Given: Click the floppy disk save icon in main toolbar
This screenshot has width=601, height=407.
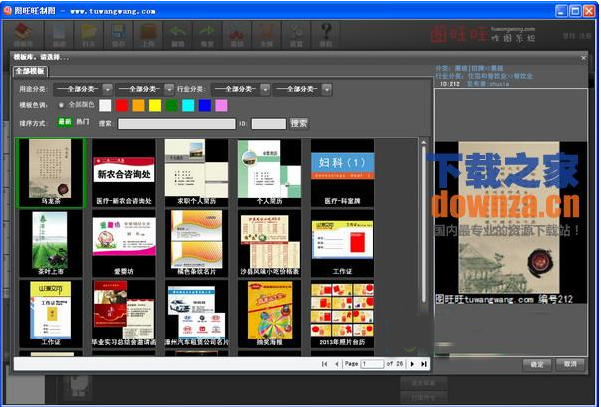Looking at the screenshot, I should tap(118, 34).
